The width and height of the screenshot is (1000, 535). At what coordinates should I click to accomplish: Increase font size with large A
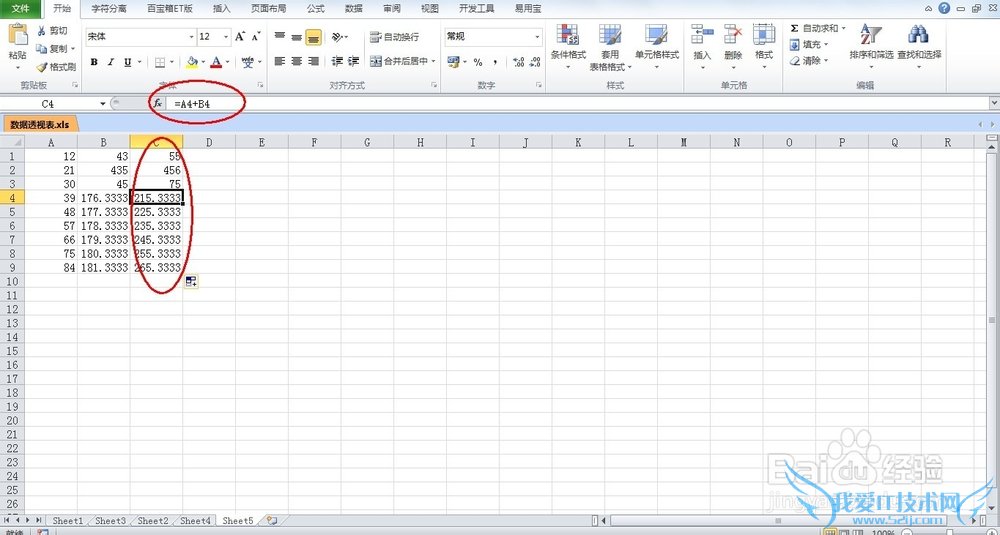[x=240, y=37]
